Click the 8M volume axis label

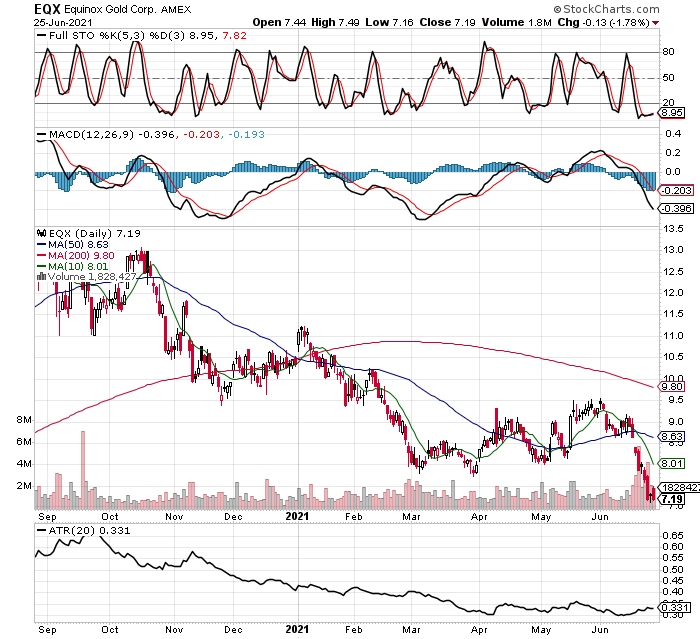coord(24,420)
